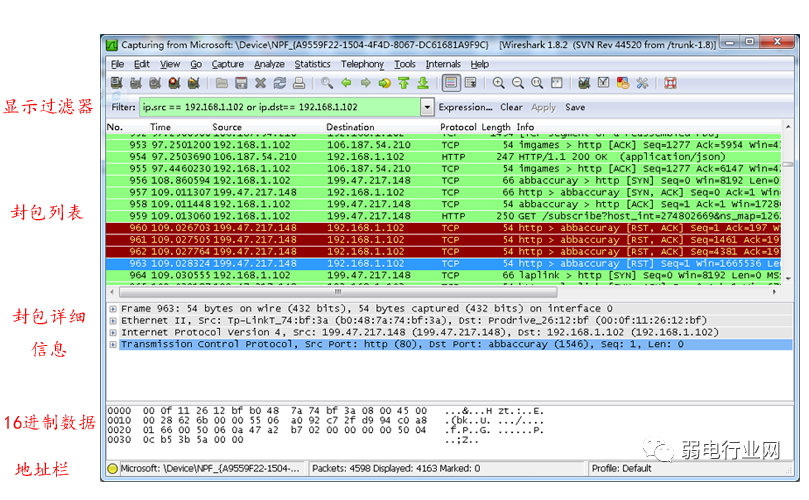Open the coloring rules editor
This screenshot has height=500, width=809.
click(x=623, y=83)
